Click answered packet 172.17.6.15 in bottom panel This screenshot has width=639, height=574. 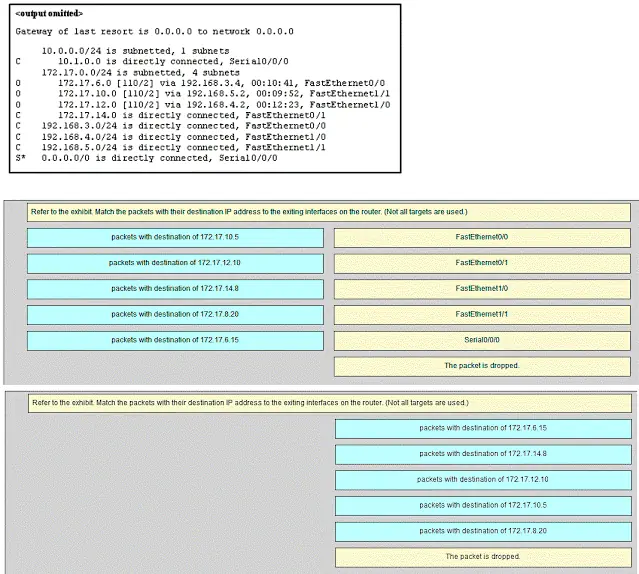point(483,429)
